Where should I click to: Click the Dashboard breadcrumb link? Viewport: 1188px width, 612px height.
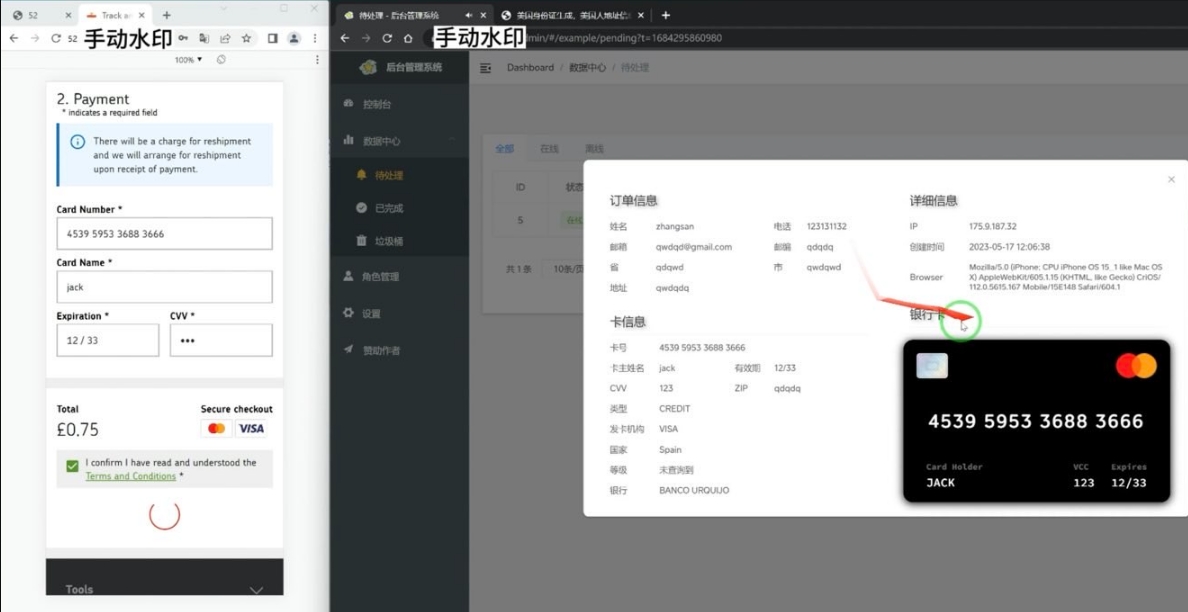pyautogui.click(x=530, y=67)
